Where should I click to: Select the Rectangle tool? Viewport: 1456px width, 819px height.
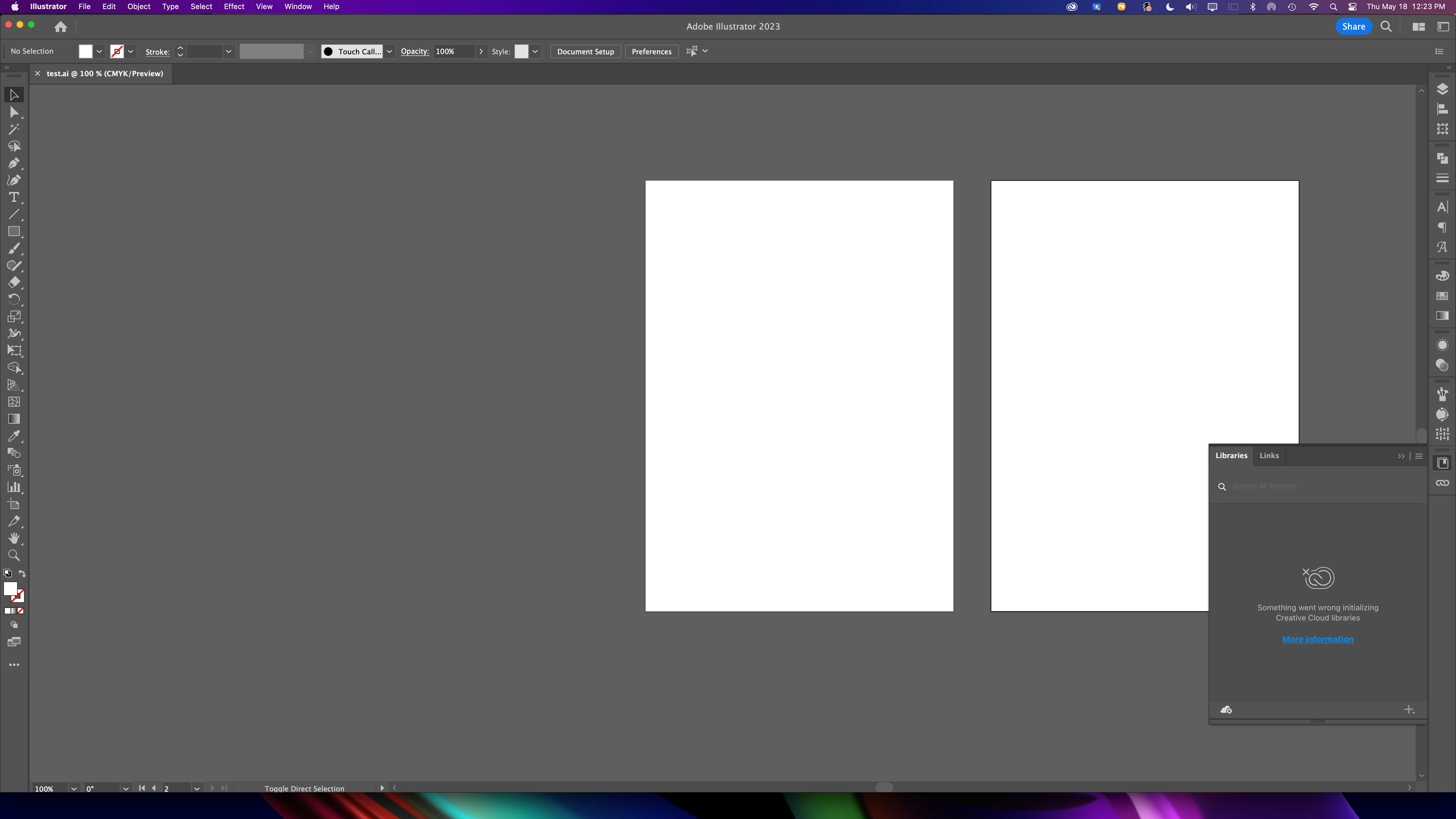(x=14, y=232)
